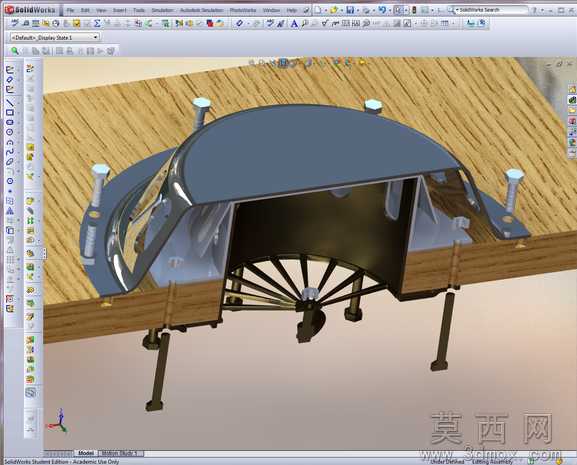Click the yellow checklist icon in top toolbar
This screenshot has width=577, height=465.
point(77,24)
